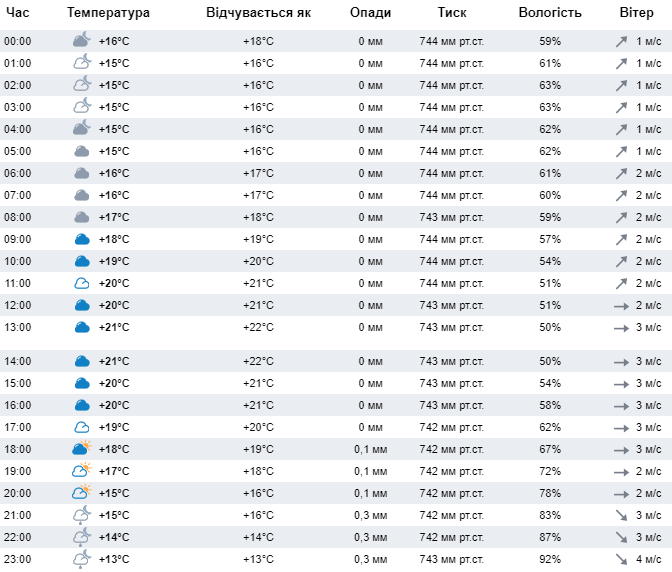The height and width of the screenshot is (572, 672).
Task: Select the Відчувається як column header
Action: [x=258, y=13]
